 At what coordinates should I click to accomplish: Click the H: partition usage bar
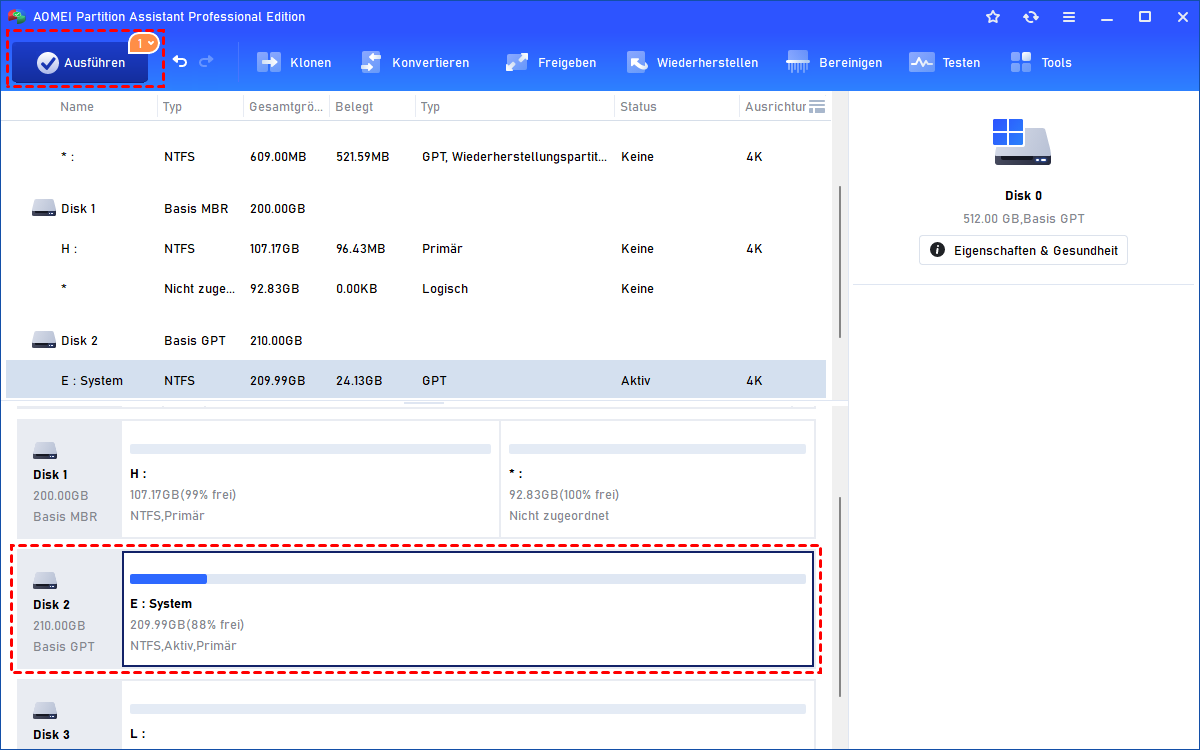[310, 449]
